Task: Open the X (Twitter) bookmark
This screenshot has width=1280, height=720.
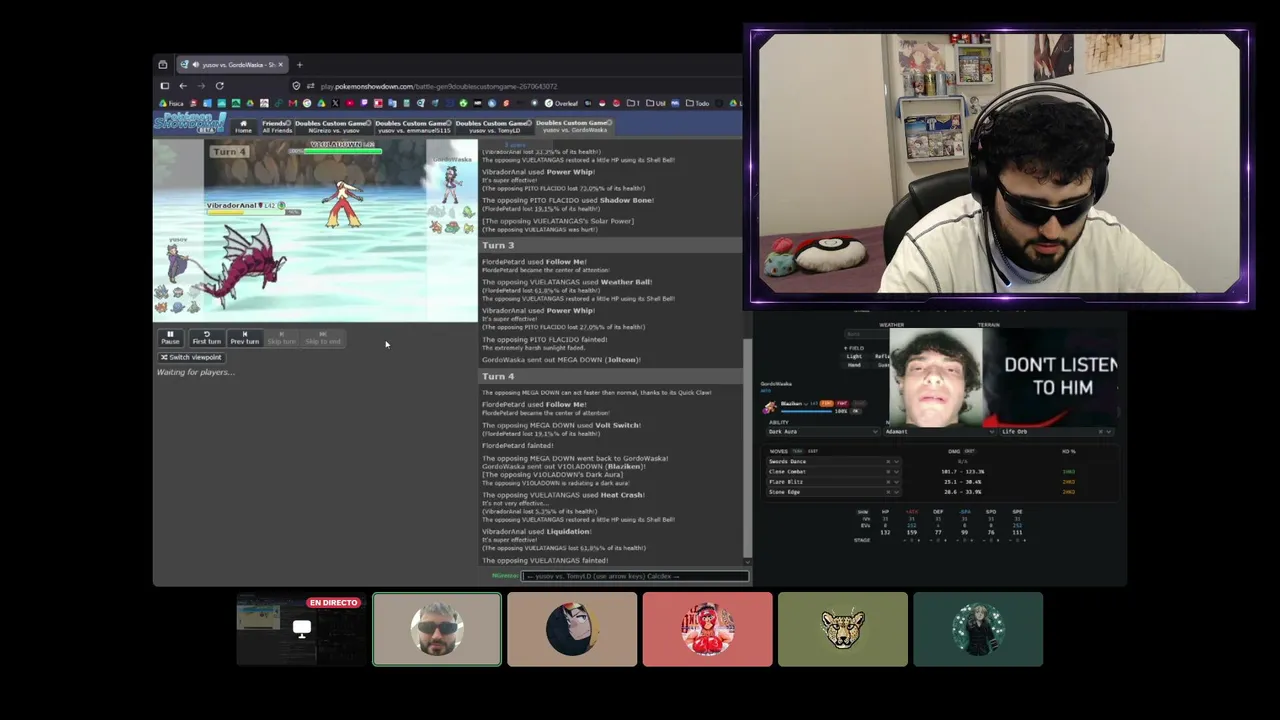Action: (335, 103)
